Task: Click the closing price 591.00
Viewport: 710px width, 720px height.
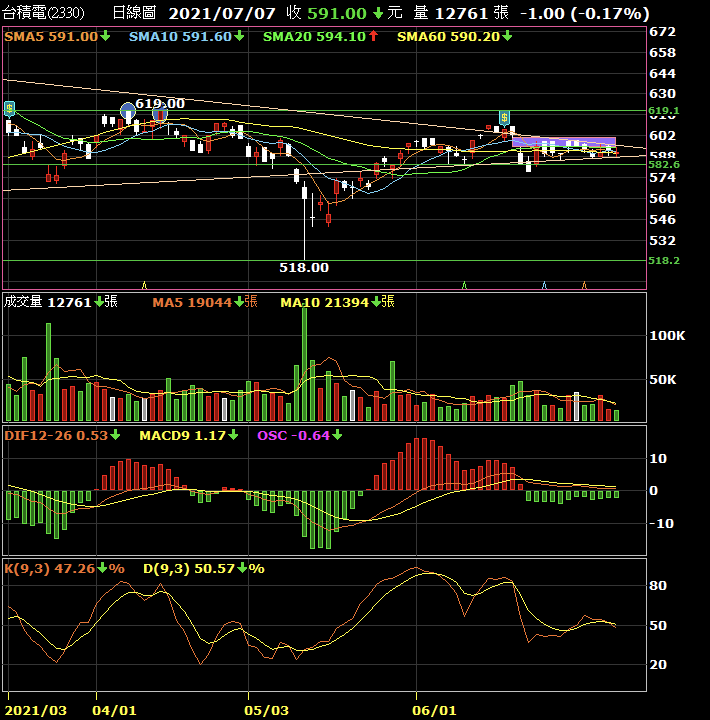Action: coord(337,13)
